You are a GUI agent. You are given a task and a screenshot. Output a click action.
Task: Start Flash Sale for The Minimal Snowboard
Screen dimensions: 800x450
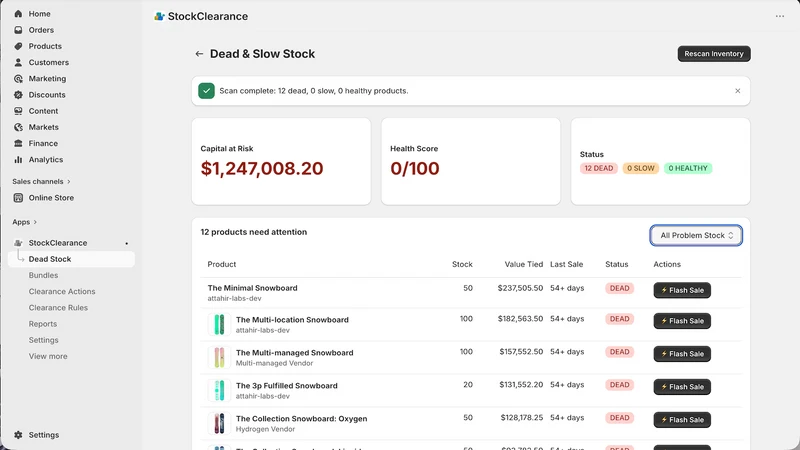coord(682,290)
